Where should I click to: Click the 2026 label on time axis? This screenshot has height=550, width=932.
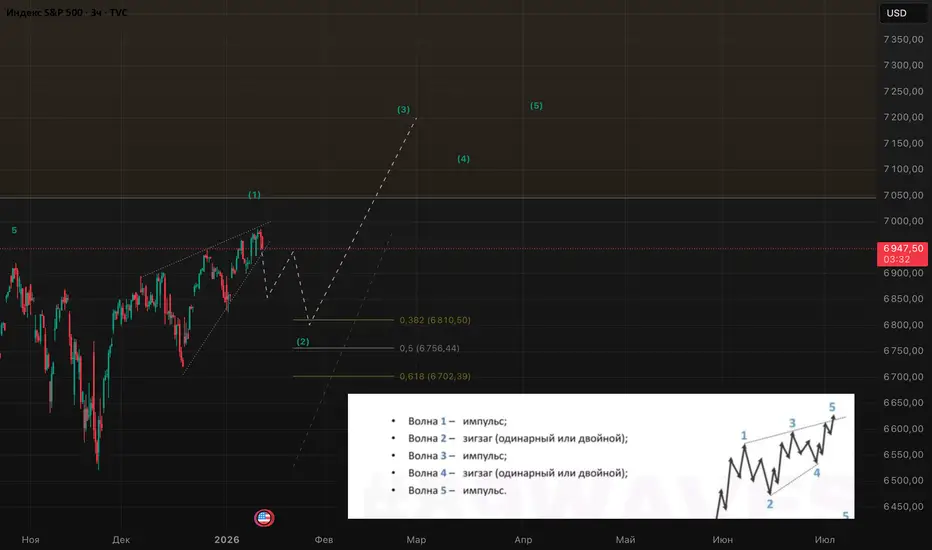pos(227,539)
